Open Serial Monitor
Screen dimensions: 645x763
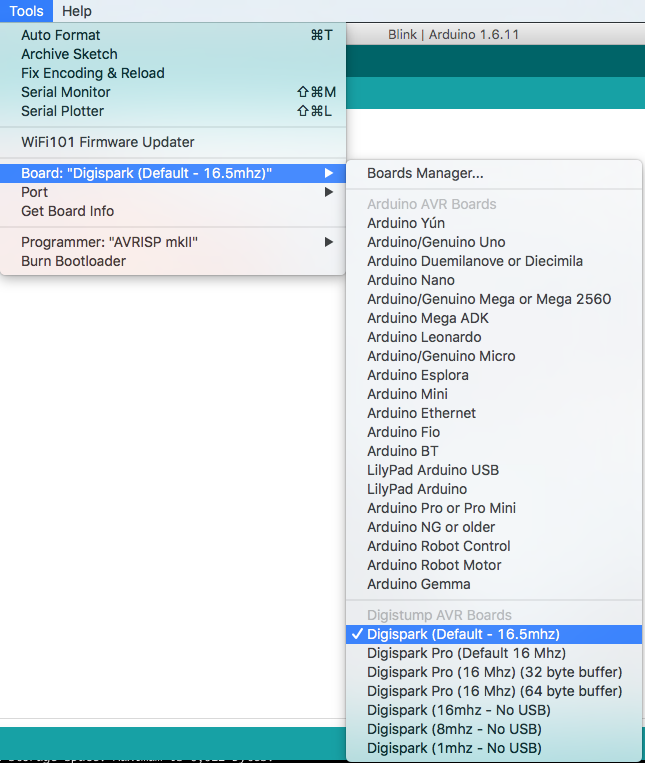pos(173,92)
